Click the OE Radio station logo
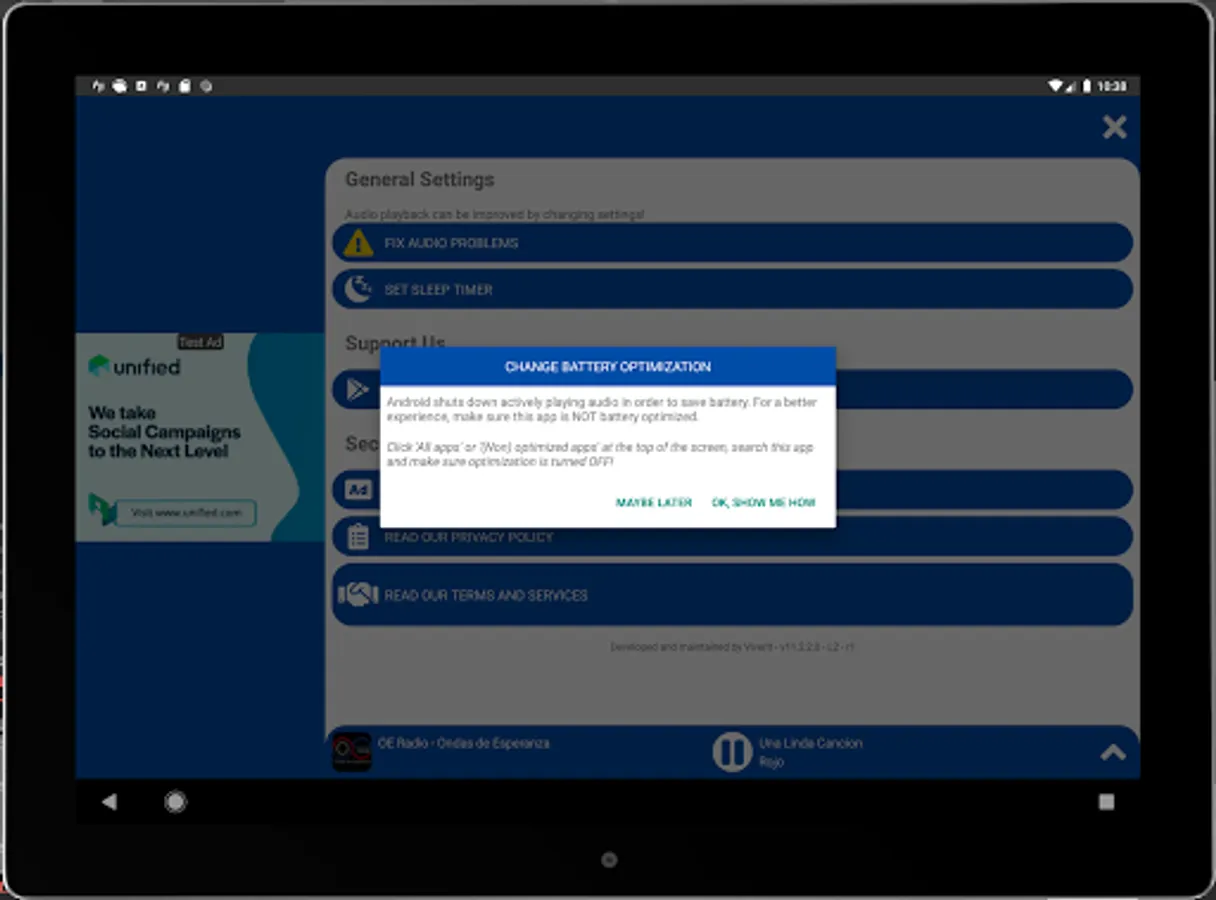 (x=352, y=752)
